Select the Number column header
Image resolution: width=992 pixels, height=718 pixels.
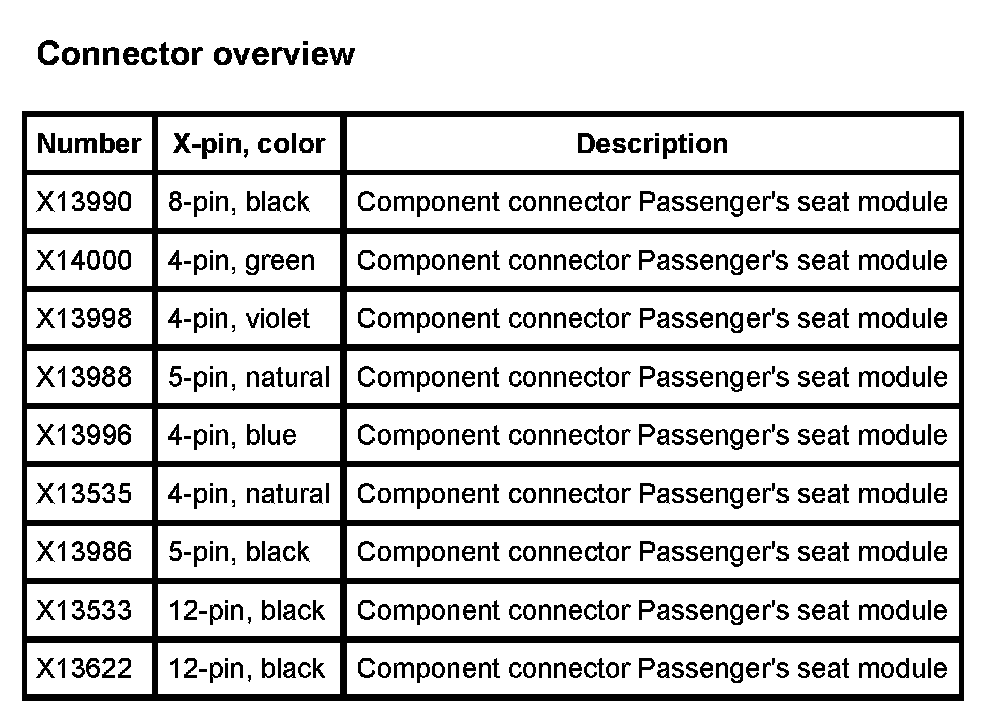(89, 144)
